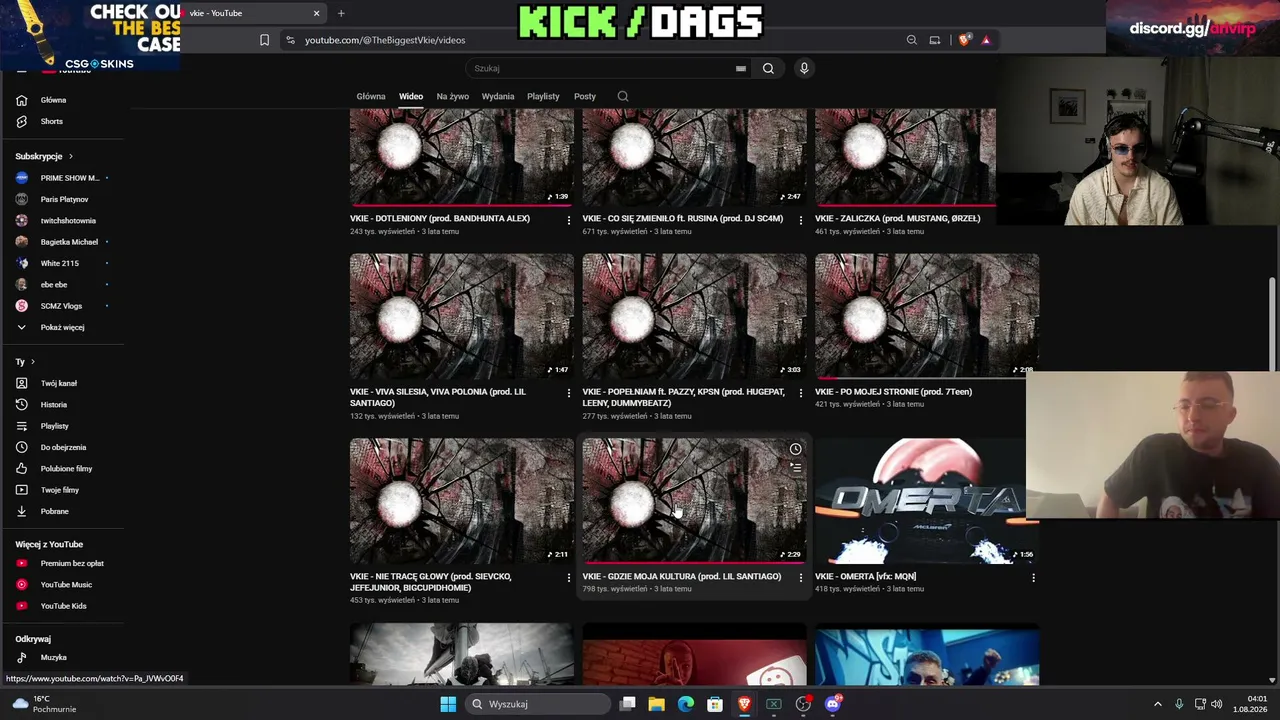Click the Brave Rewards triangle icon
This screenshot has height=720, width=1280.
pos(986,40)
